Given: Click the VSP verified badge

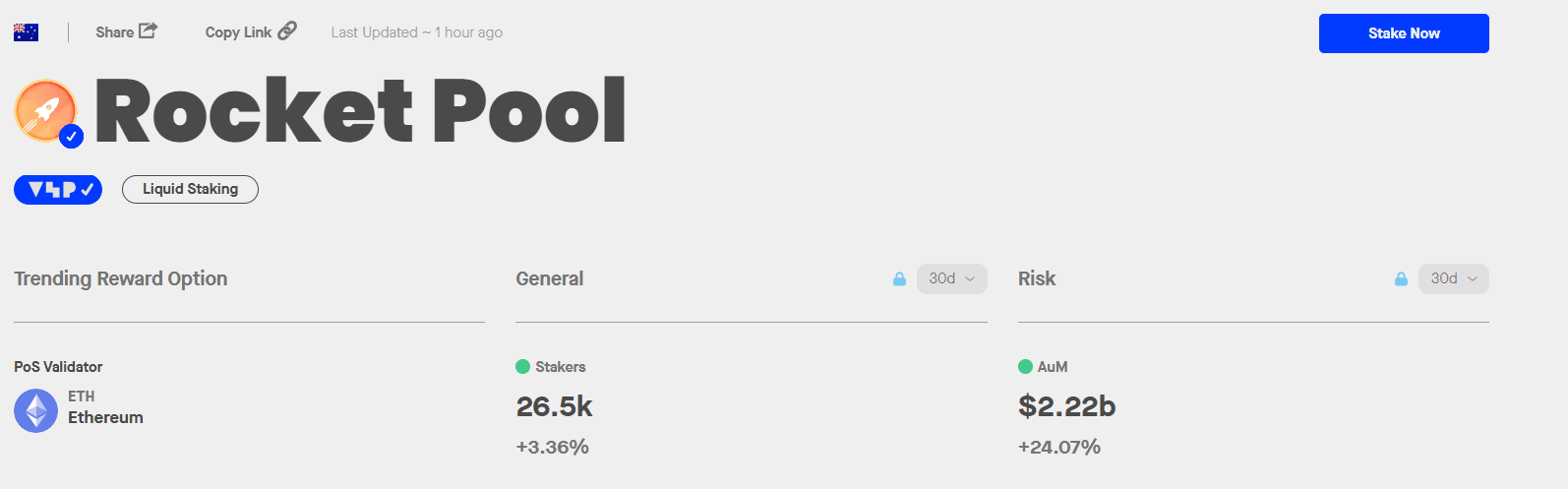Looking at the screenshot, I should [58, 189].
